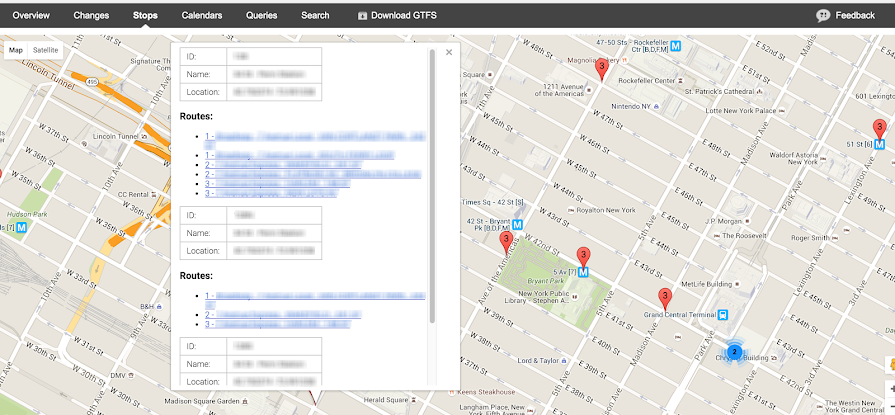Select the red marker near Magnolia Bakery
This screenshot has width=895, height=415.
coord(601,70)
